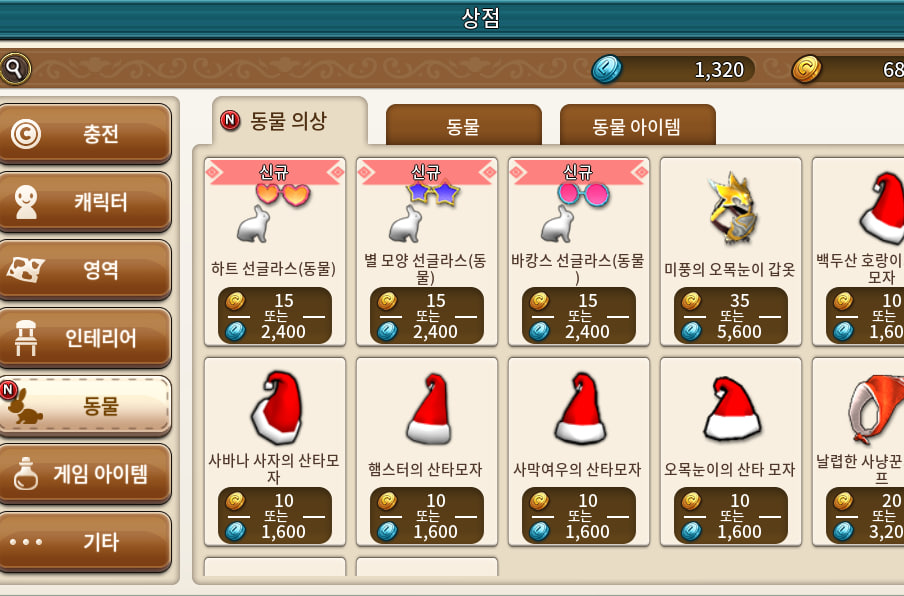Open the 인테리어 category
Viewport: 904px width, 596px height.
click(x=86, y=338)
